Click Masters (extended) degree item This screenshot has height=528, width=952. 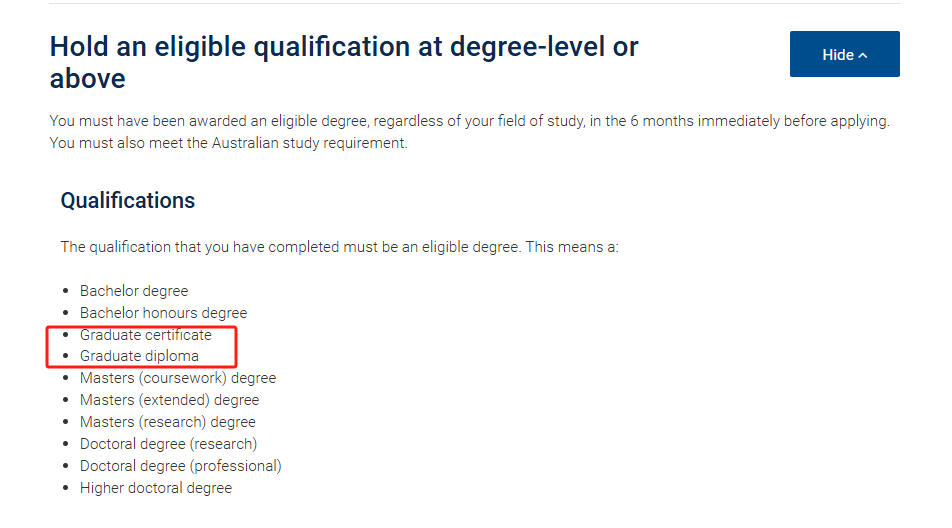click(x=169, y=400)
